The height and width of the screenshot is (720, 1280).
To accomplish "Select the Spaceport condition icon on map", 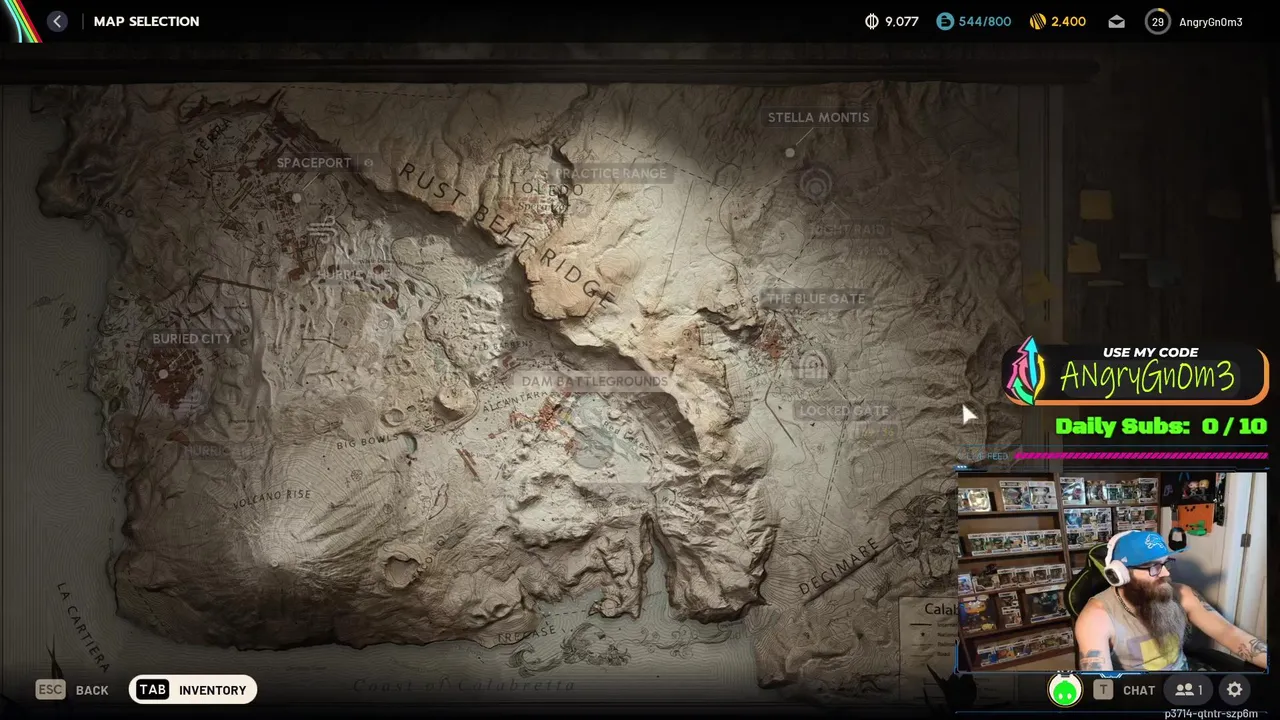I will [x=322, y=231].
